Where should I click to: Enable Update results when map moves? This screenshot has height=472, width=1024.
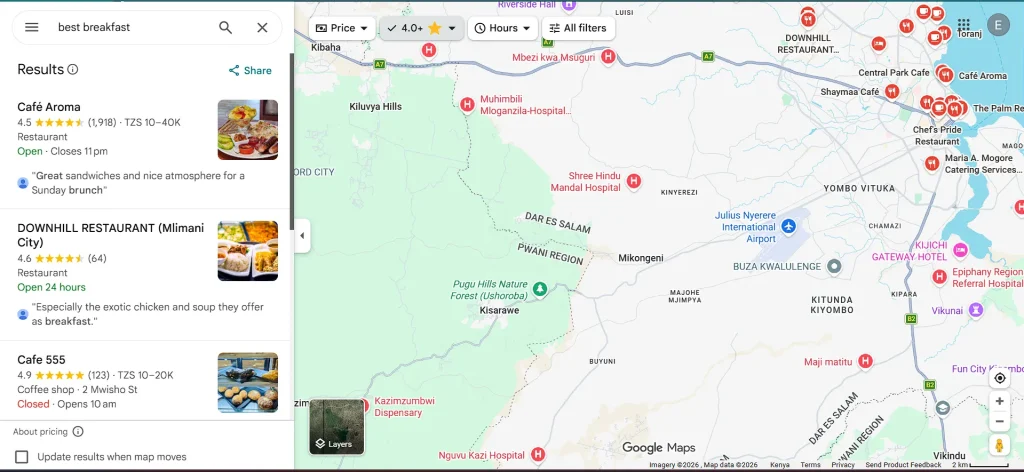click(22, 457)
